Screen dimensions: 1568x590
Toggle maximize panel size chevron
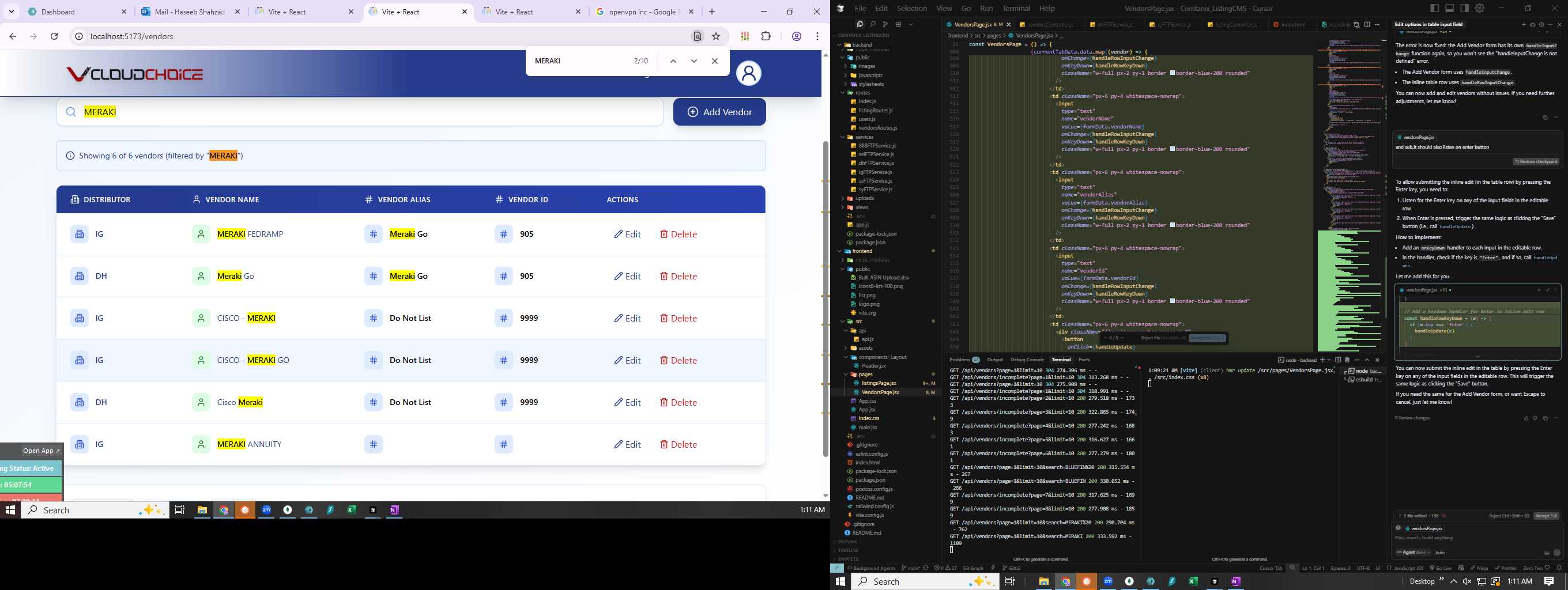(1367, 360)
